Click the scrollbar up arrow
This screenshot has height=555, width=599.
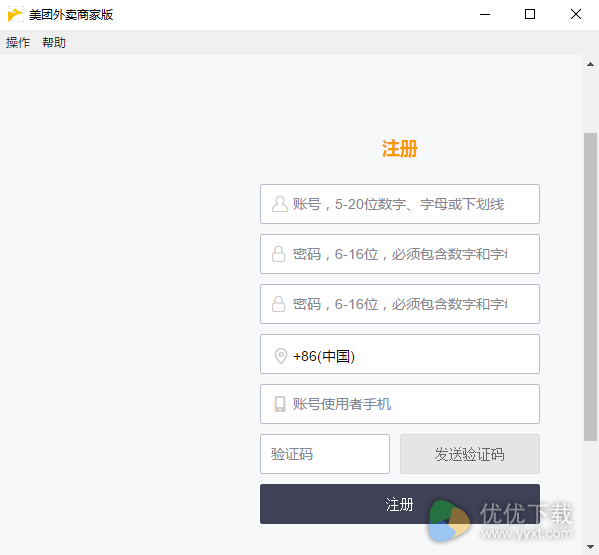pos(590,64)
